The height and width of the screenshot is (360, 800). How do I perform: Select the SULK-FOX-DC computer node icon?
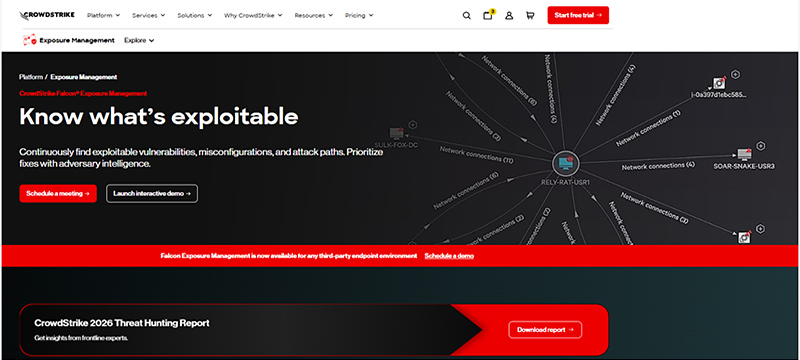(x=397, y=134)
